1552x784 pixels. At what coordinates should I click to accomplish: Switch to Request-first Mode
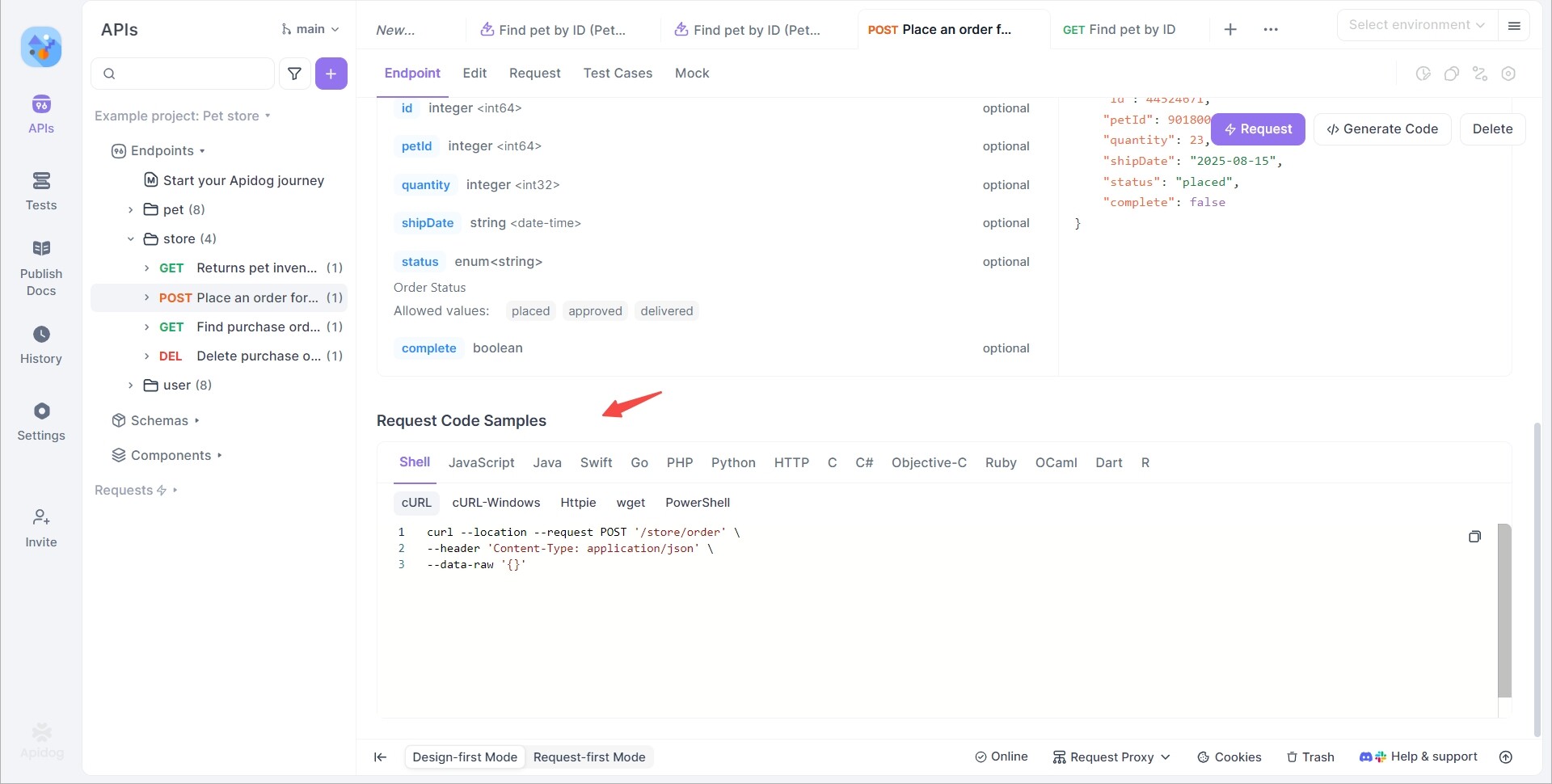589,757
